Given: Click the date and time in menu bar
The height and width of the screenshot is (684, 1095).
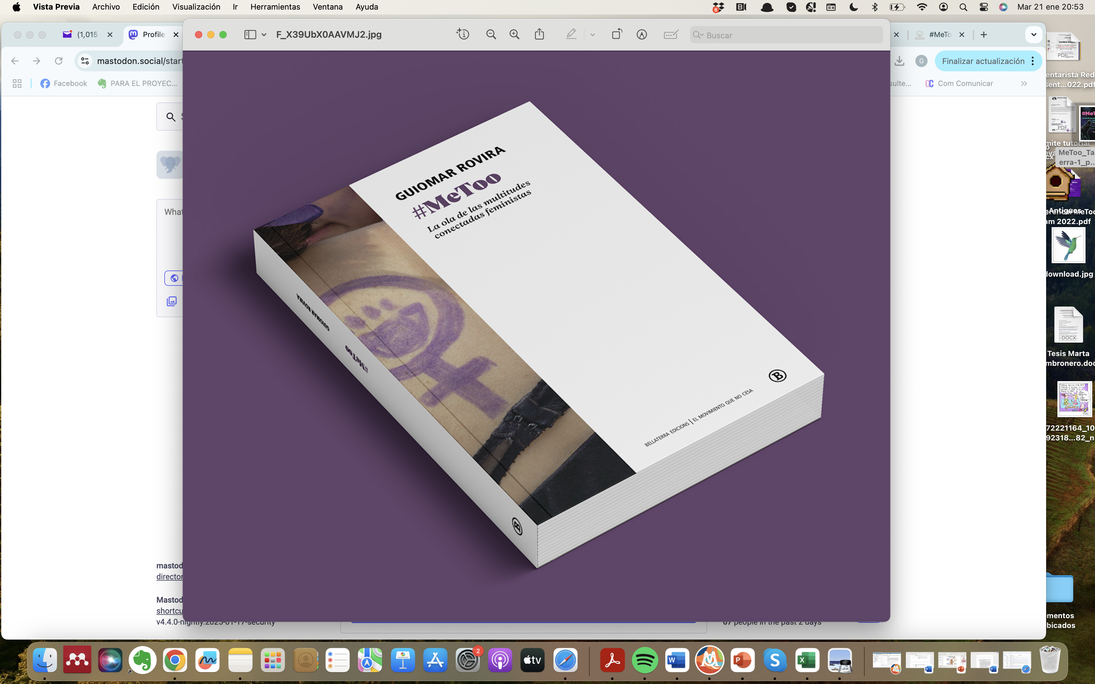Looking at the screenshot, I should [x=1050, y=7].
